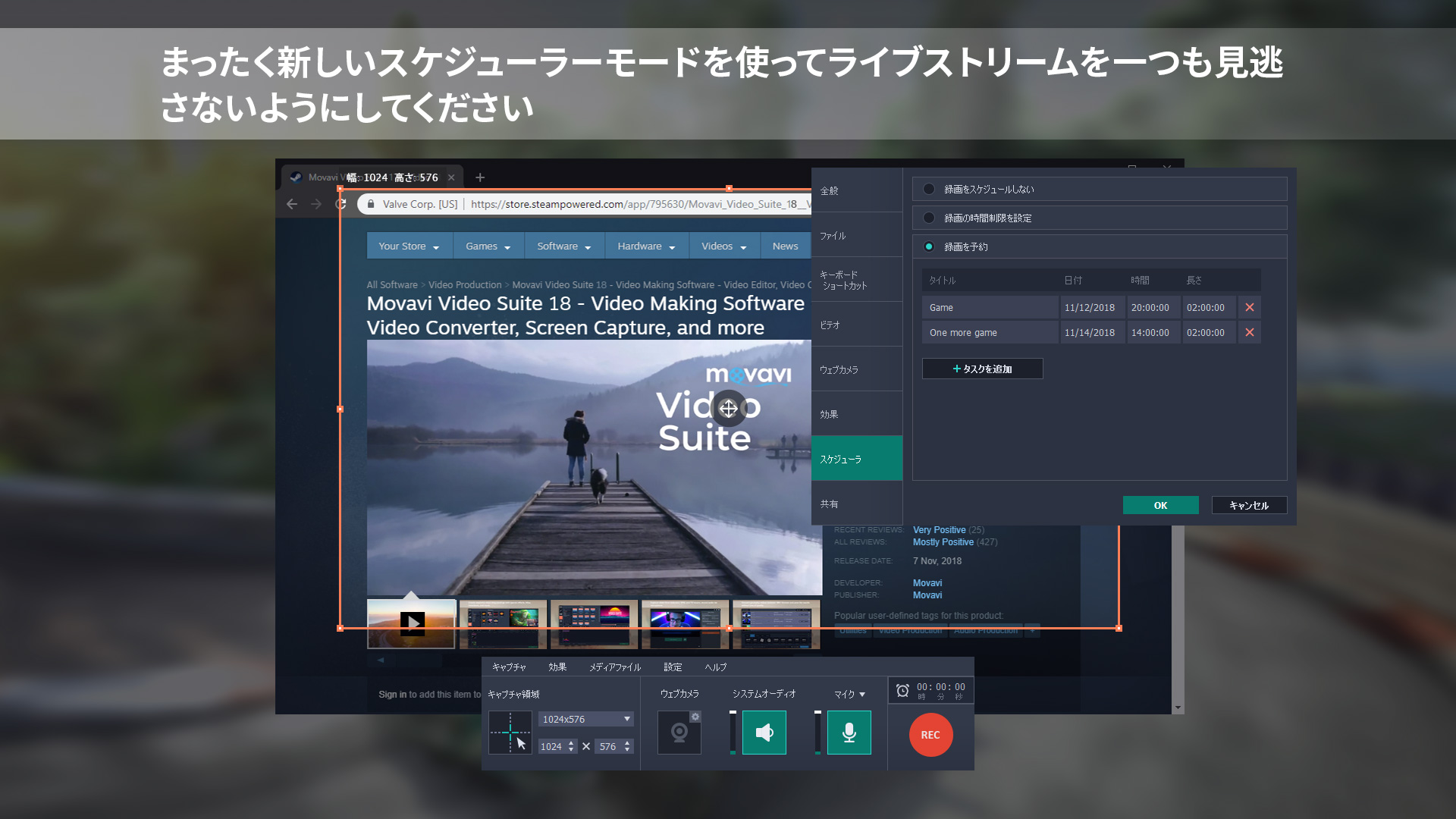Click the browser address bar URL

pyautogui.click(x=641, y=204)
